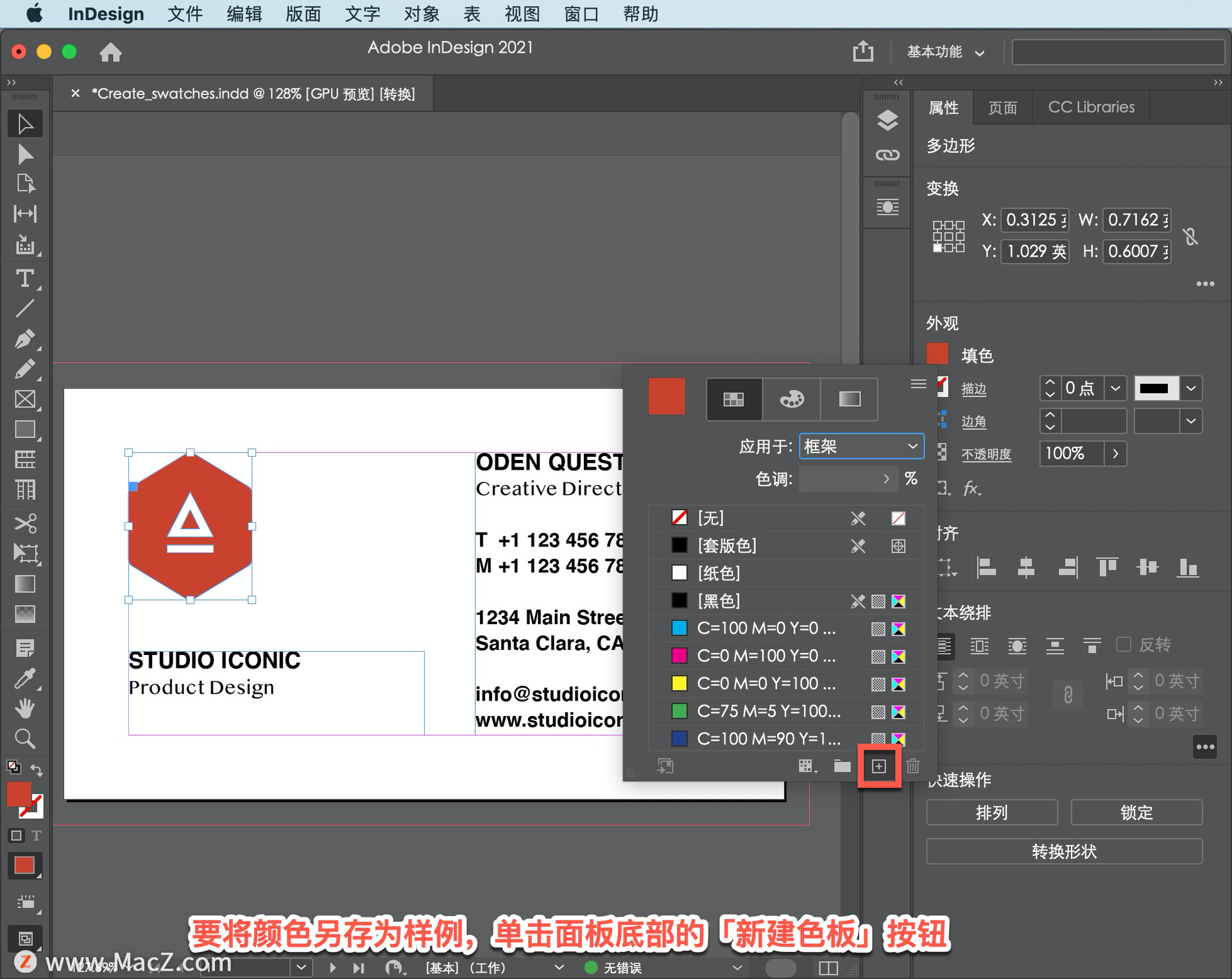This screenshot has height=979, width=1232.
Task: Choose the C=0 M=100 Y=0 magenta swatch
Action: pos(767,656)
